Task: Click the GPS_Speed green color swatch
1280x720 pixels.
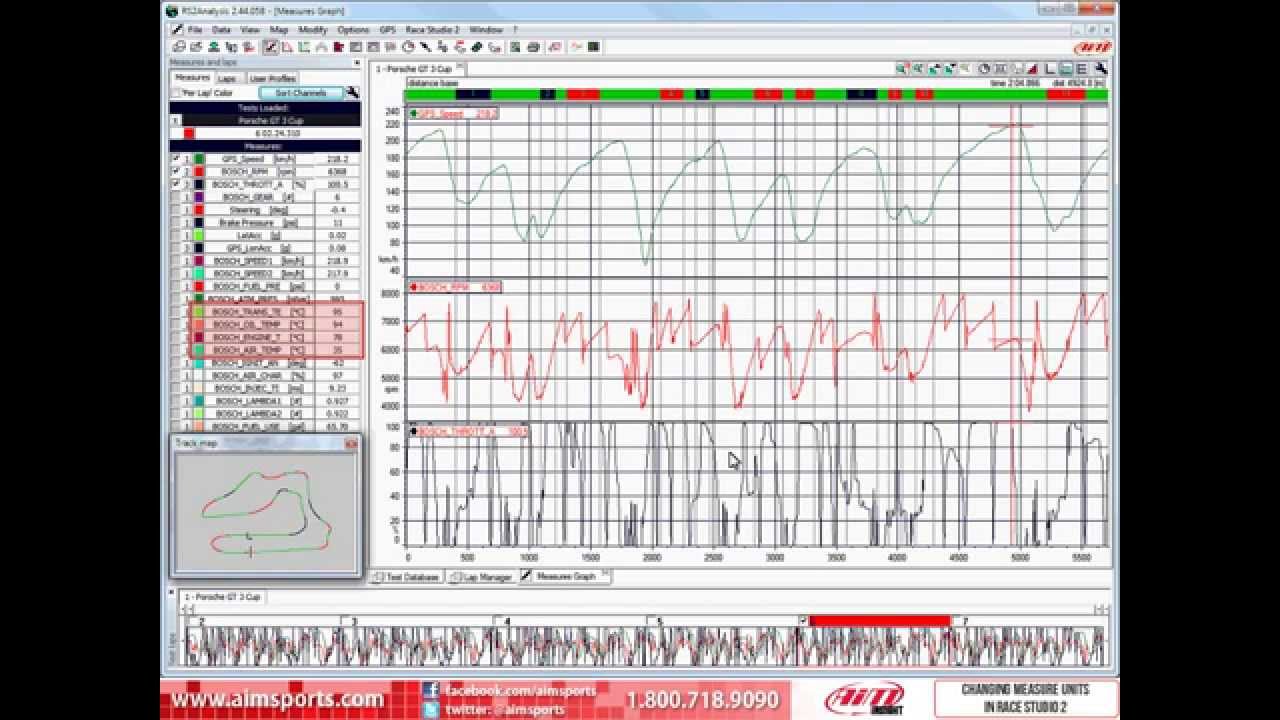Action: 199,159
